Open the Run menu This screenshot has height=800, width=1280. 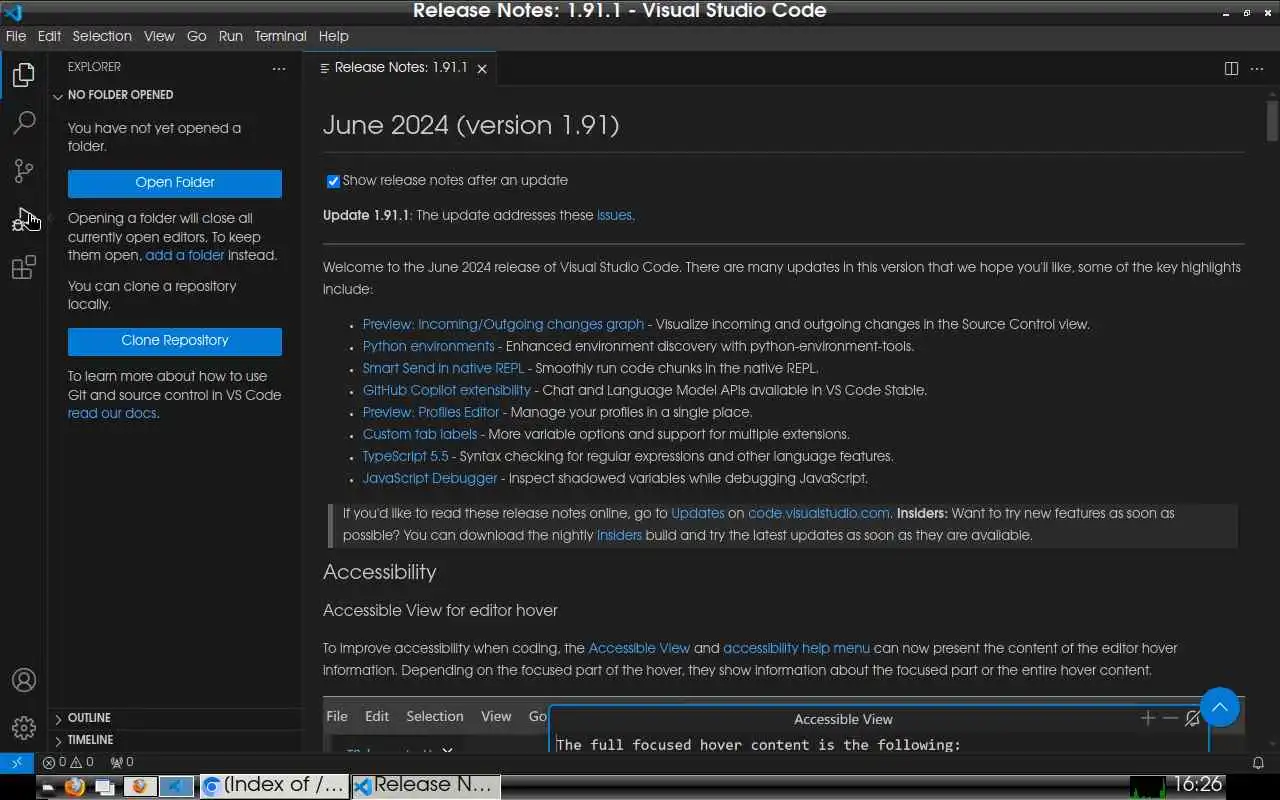(x=231, y=36)
